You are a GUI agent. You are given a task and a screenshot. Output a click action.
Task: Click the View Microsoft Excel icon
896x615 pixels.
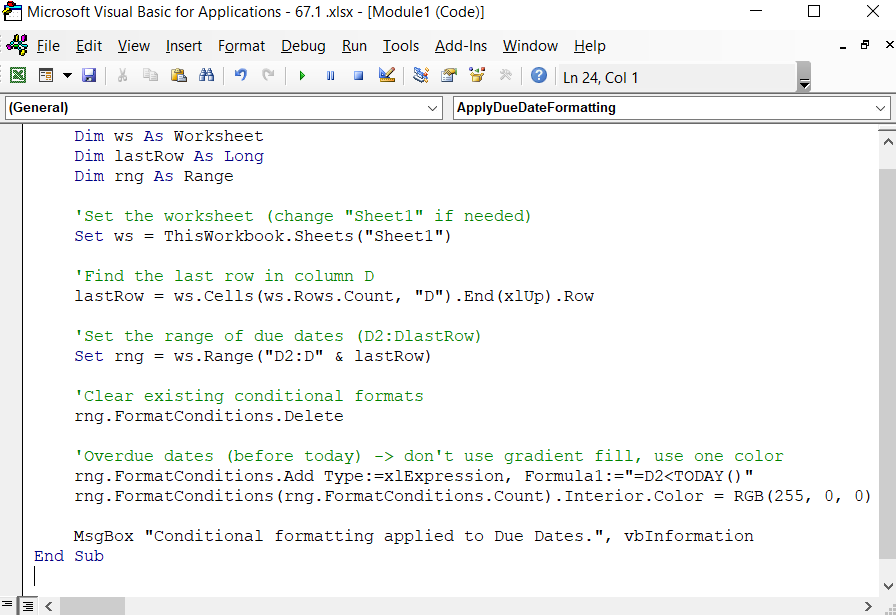click(x=19, y=76)
